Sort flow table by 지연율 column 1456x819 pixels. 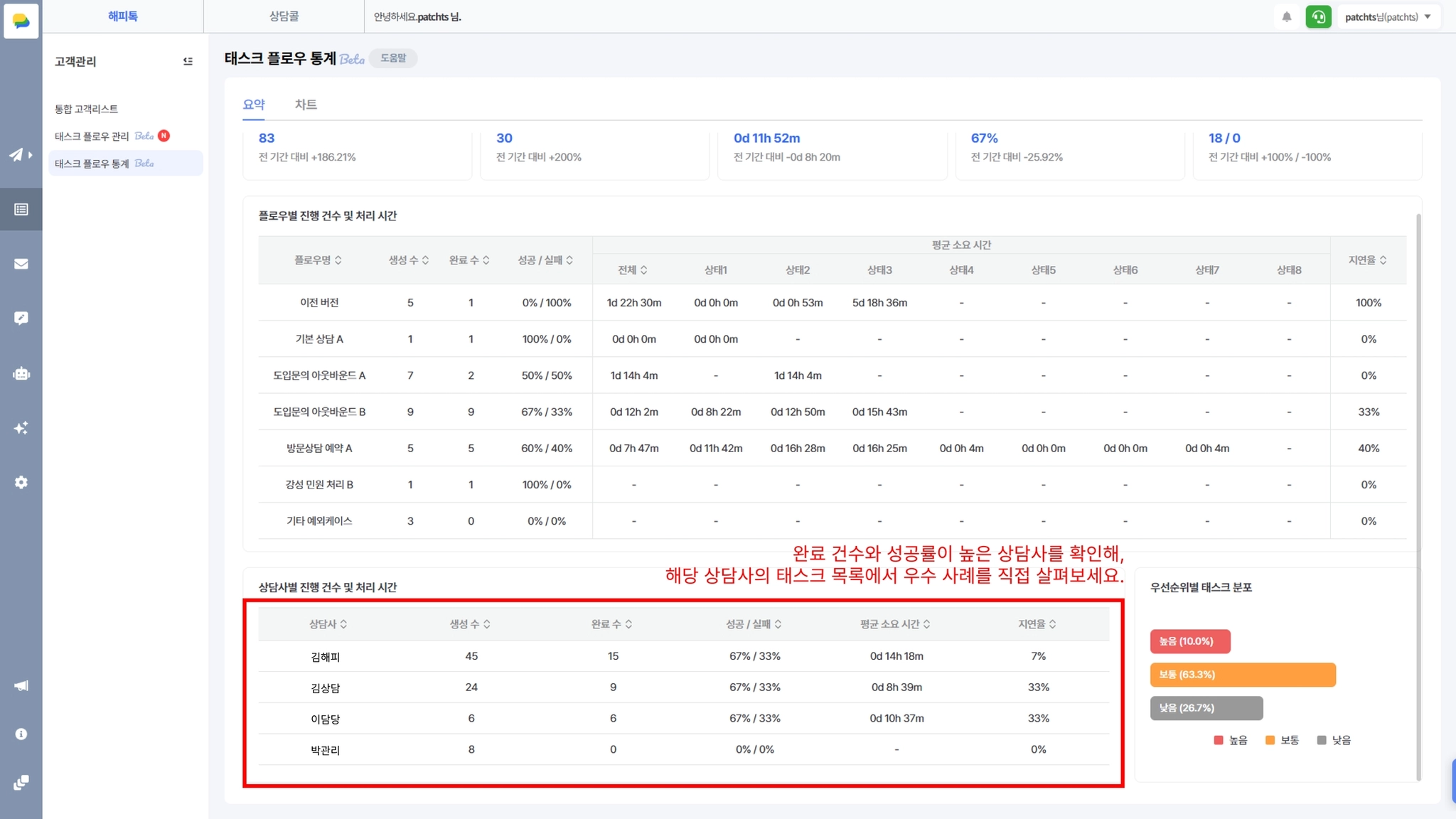pyautogui.click(x=1367, y=260)
